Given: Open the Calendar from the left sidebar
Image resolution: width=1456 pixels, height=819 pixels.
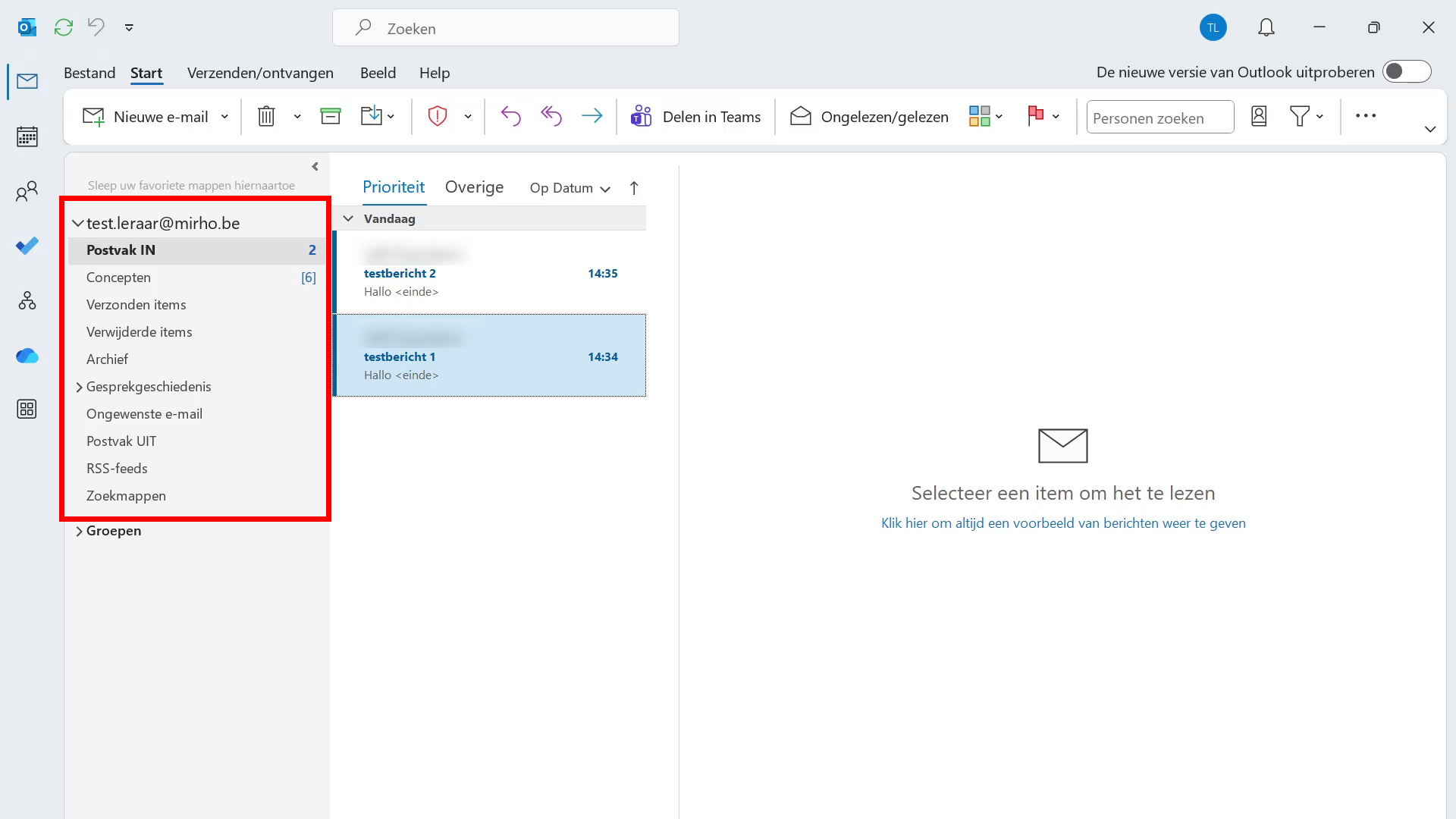Looking at the screenshot, I should pos(27,136).
